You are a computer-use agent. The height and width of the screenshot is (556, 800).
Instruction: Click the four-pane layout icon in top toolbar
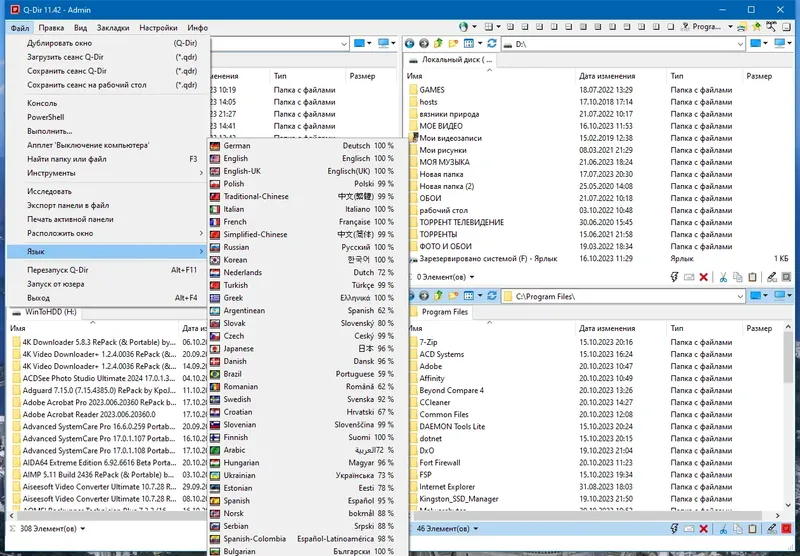coord(489,27)
